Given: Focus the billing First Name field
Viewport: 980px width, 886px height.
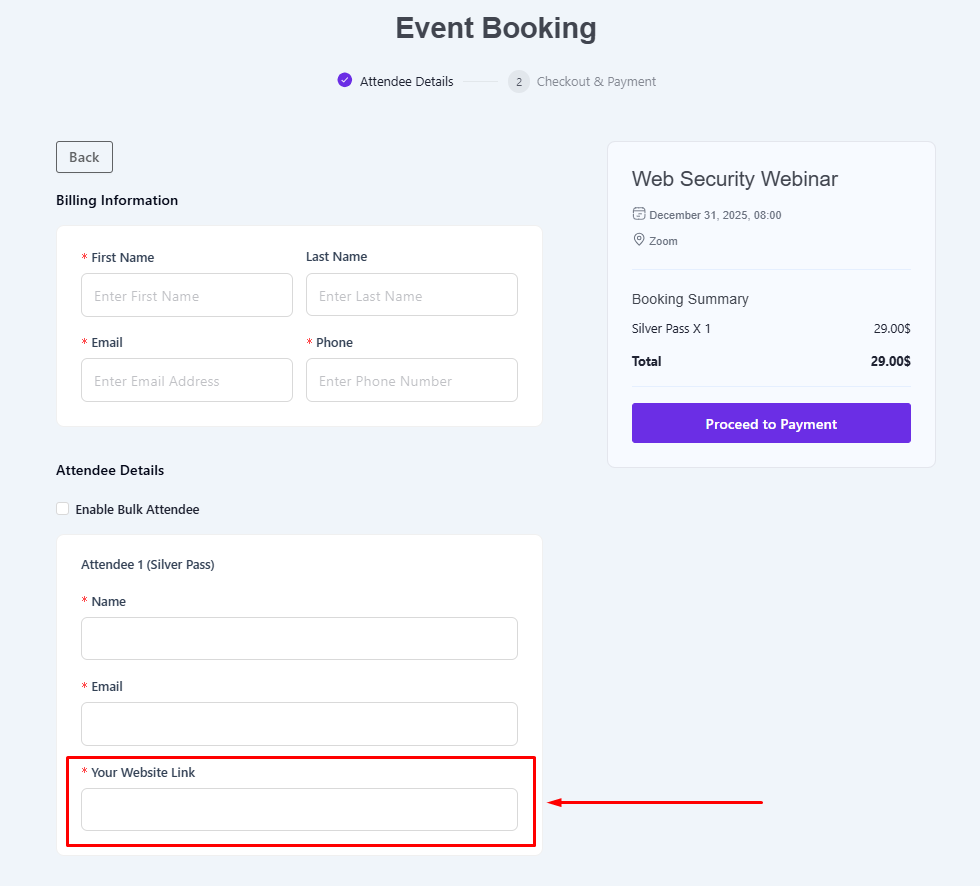Looking at the screenshot, I should pyautogui.click(x=187, y=296).
